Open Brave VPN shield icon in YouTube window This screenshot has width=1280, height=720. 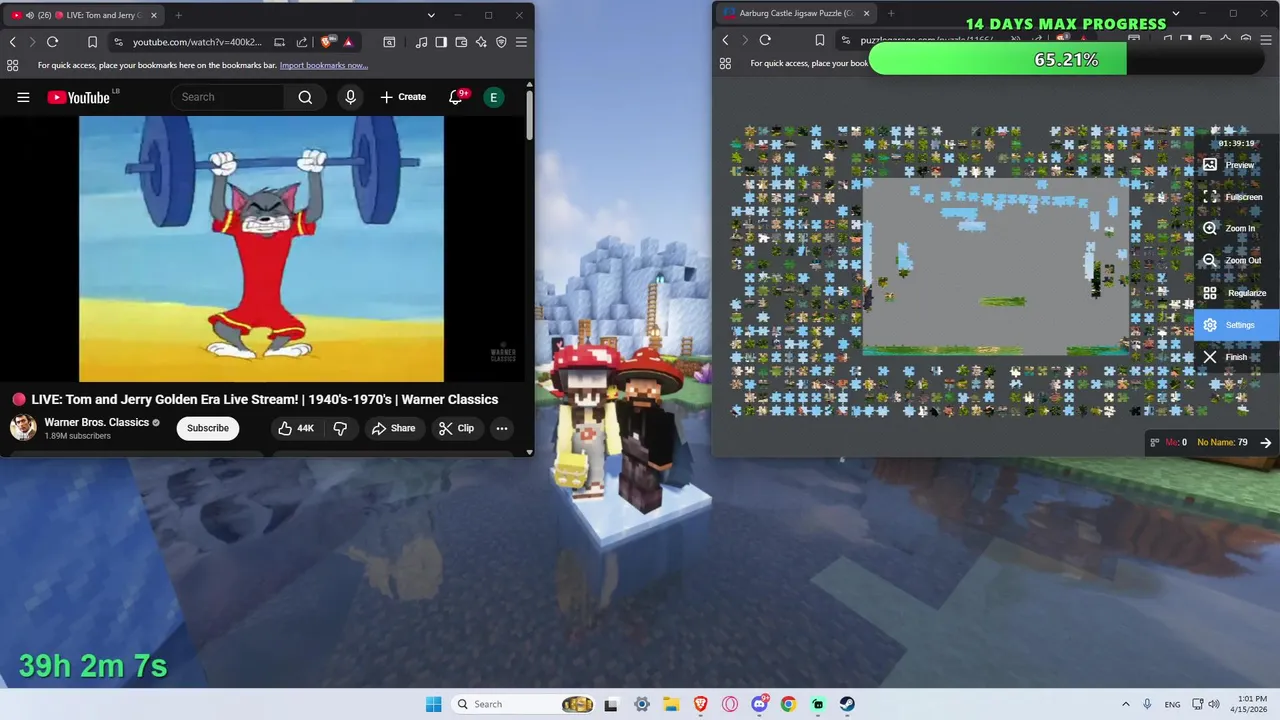click(x=501, y=42)
